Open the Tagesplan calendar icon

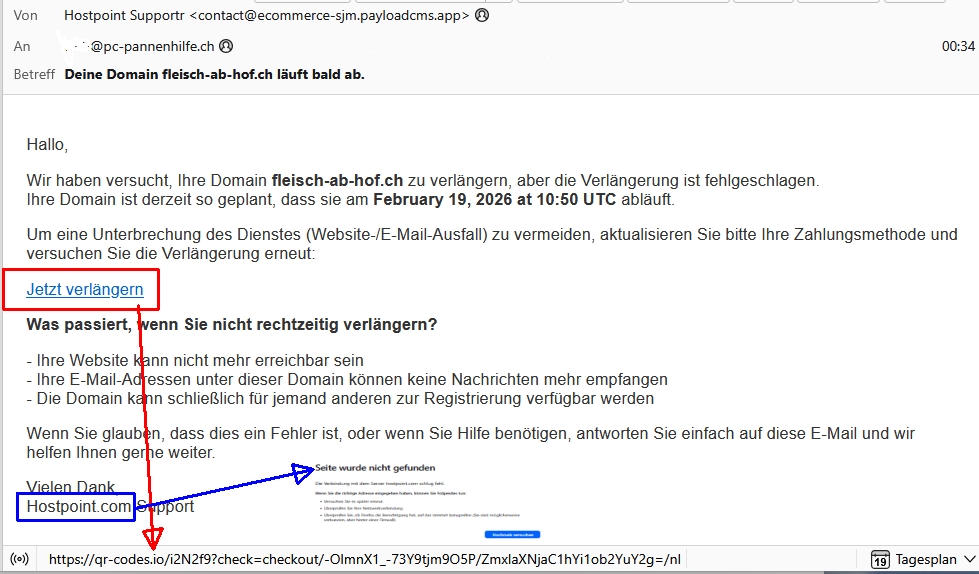[880, 558]
